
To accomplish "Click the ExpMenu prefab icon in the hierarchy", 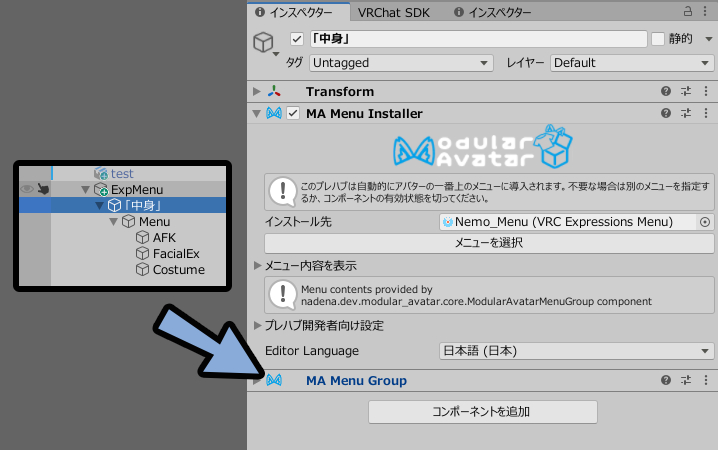I will (101, 190).
